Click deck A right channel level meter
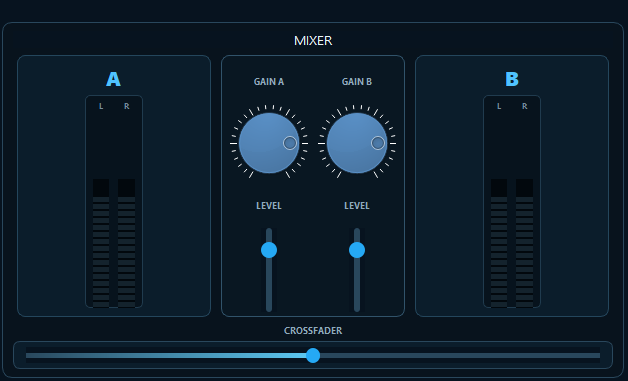The width and height of the screenshot is (628, 381). point(127,243)
